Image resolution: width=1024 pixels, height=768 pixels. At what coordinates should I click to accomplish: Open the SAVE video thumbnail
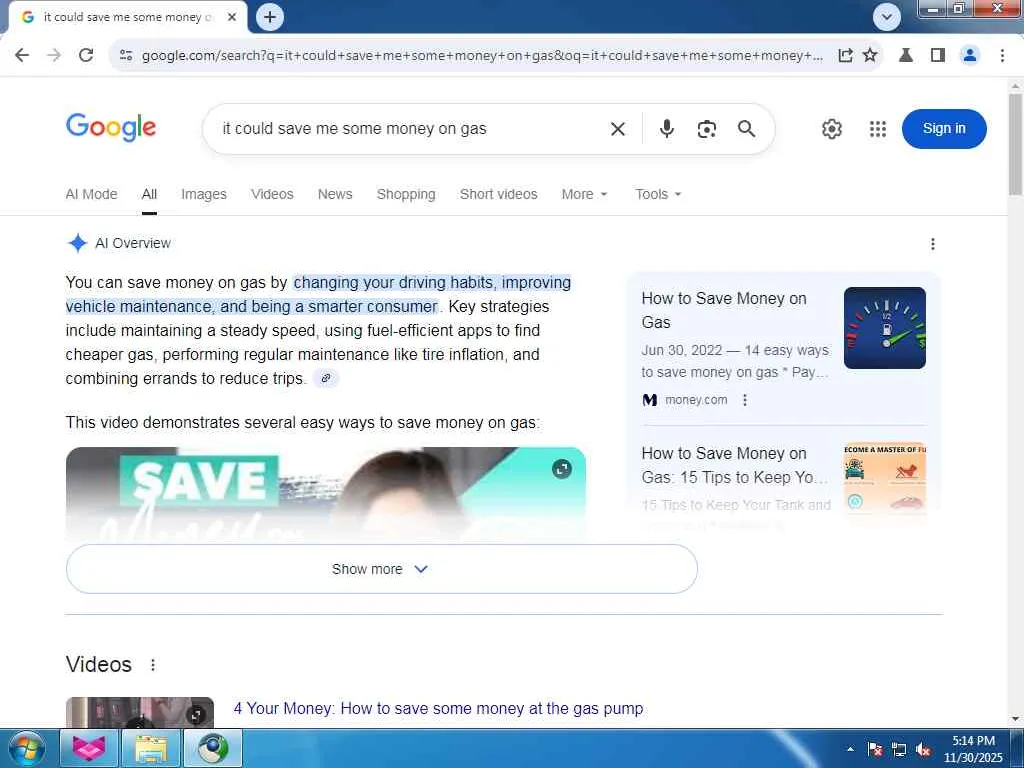click(x=325, y=493)
